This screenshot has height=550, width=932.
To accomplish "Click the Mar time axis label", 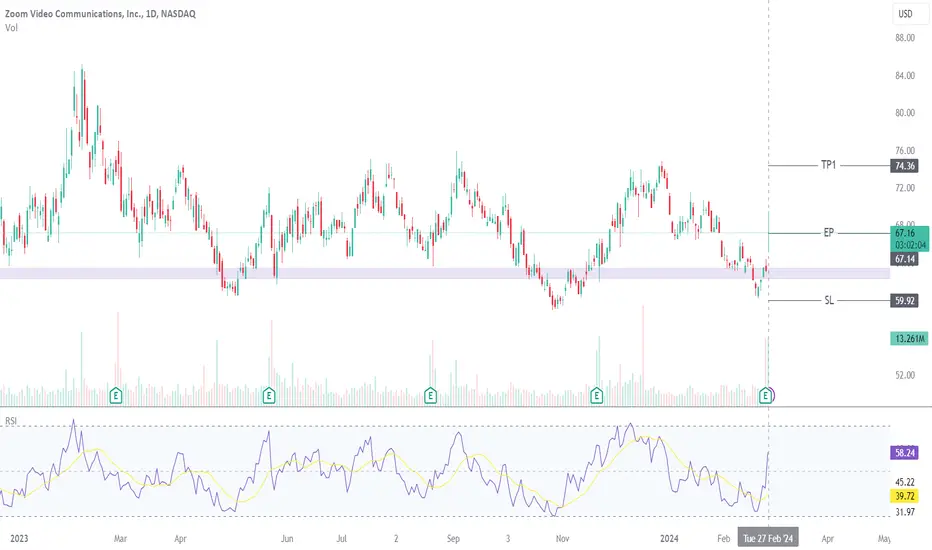I will pyautogui.click(x=120, y=539).
